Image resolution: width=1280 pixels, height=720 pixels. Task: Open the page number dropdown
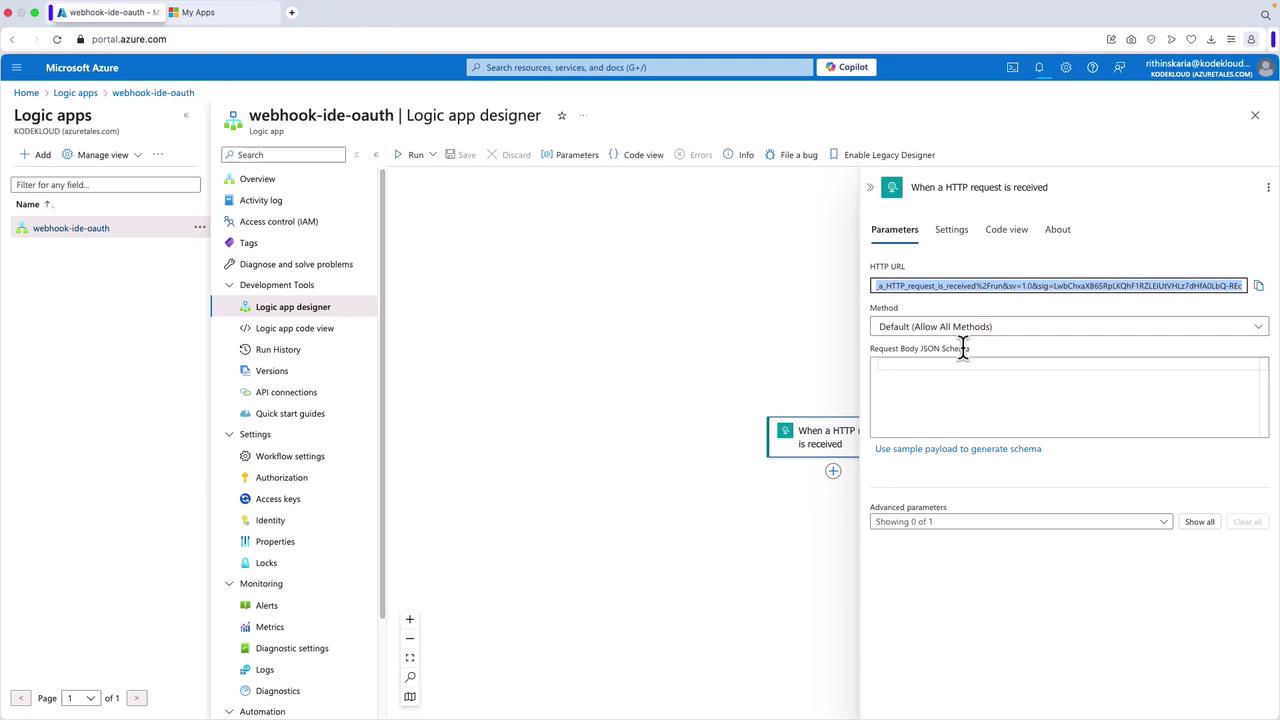(x=81, y=698)
